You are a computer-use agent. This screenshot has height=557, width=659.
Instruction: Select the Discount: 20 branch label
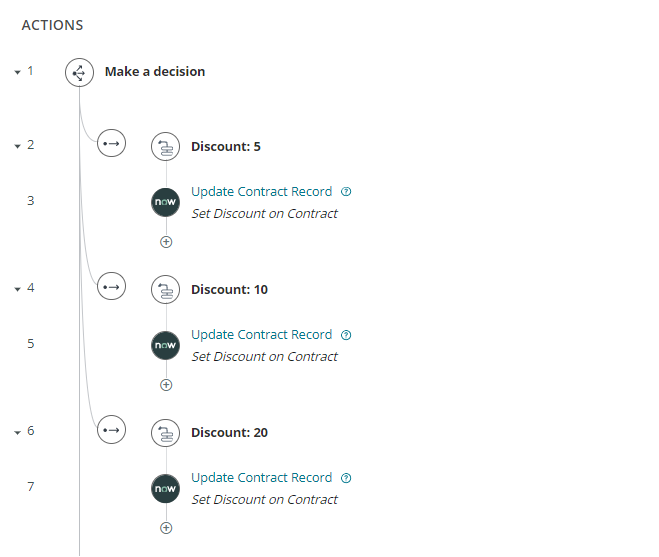[229, 433]
